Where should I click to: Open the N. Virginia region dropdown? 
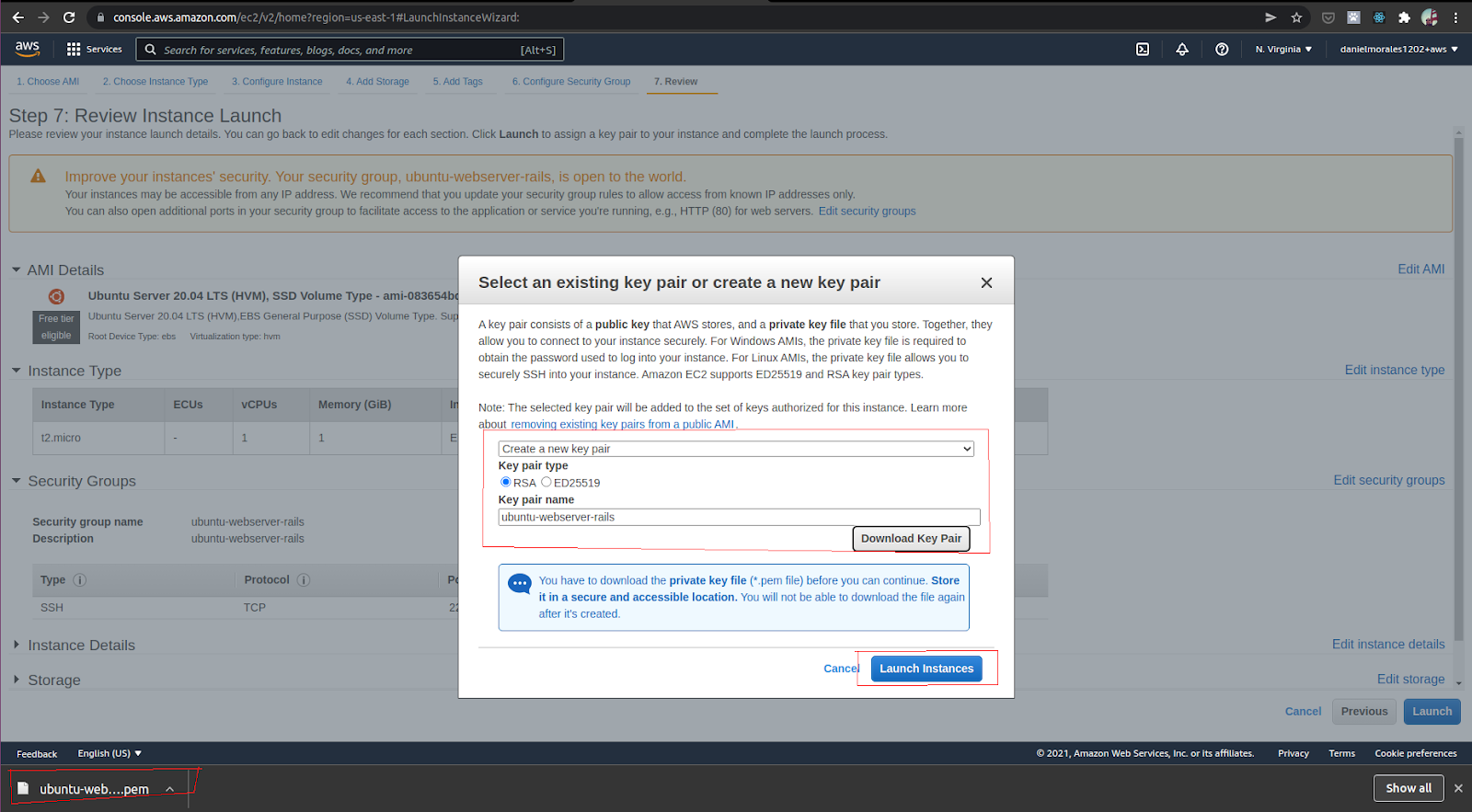[x=1283, y=50]
